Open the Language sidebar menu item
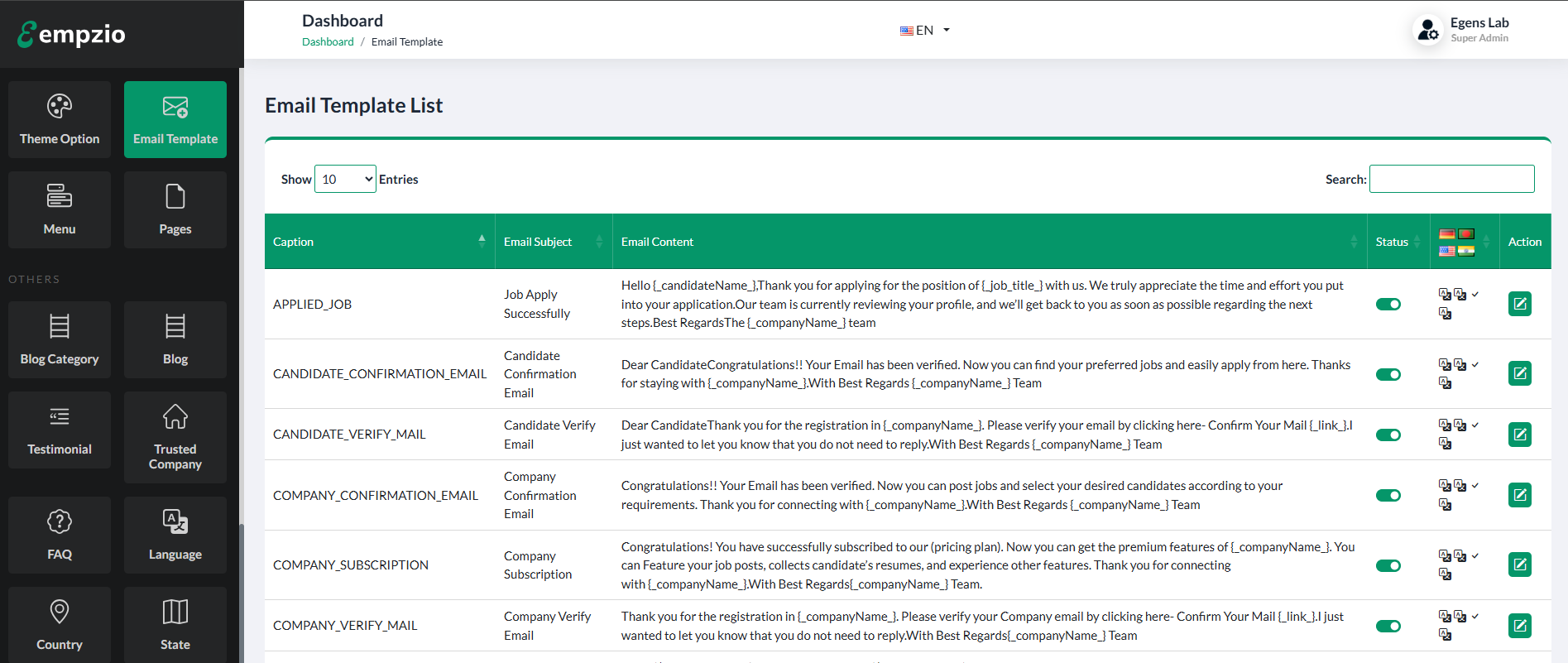This screenshot has height=663, width=1568. pyautogui.click(x=175, y=535)
